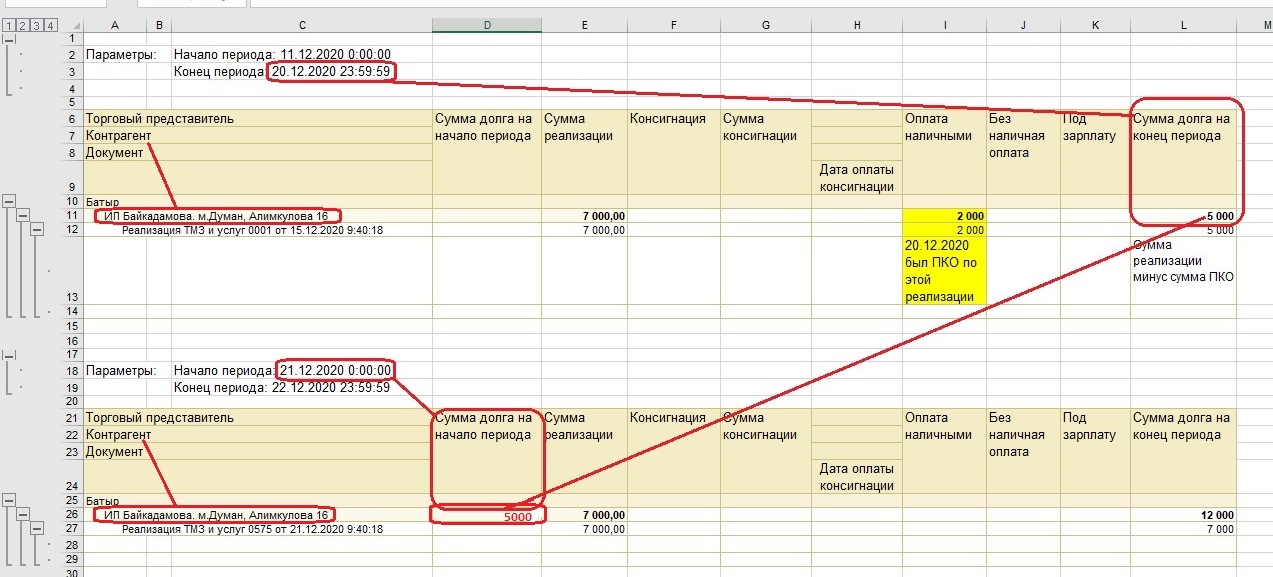Click the 12 000 end-of-period debt cell
Screen dimensions: 1273x577
(1183, 515)
